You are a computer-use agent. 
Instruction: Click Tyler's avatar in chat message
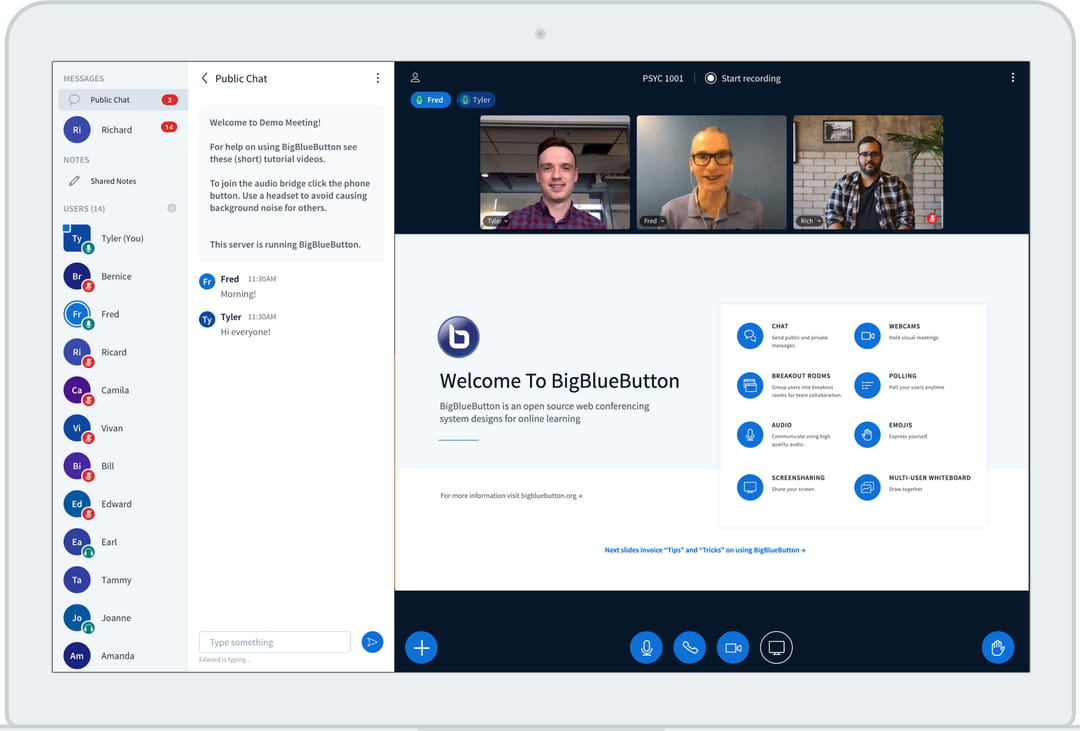(207, 320)
